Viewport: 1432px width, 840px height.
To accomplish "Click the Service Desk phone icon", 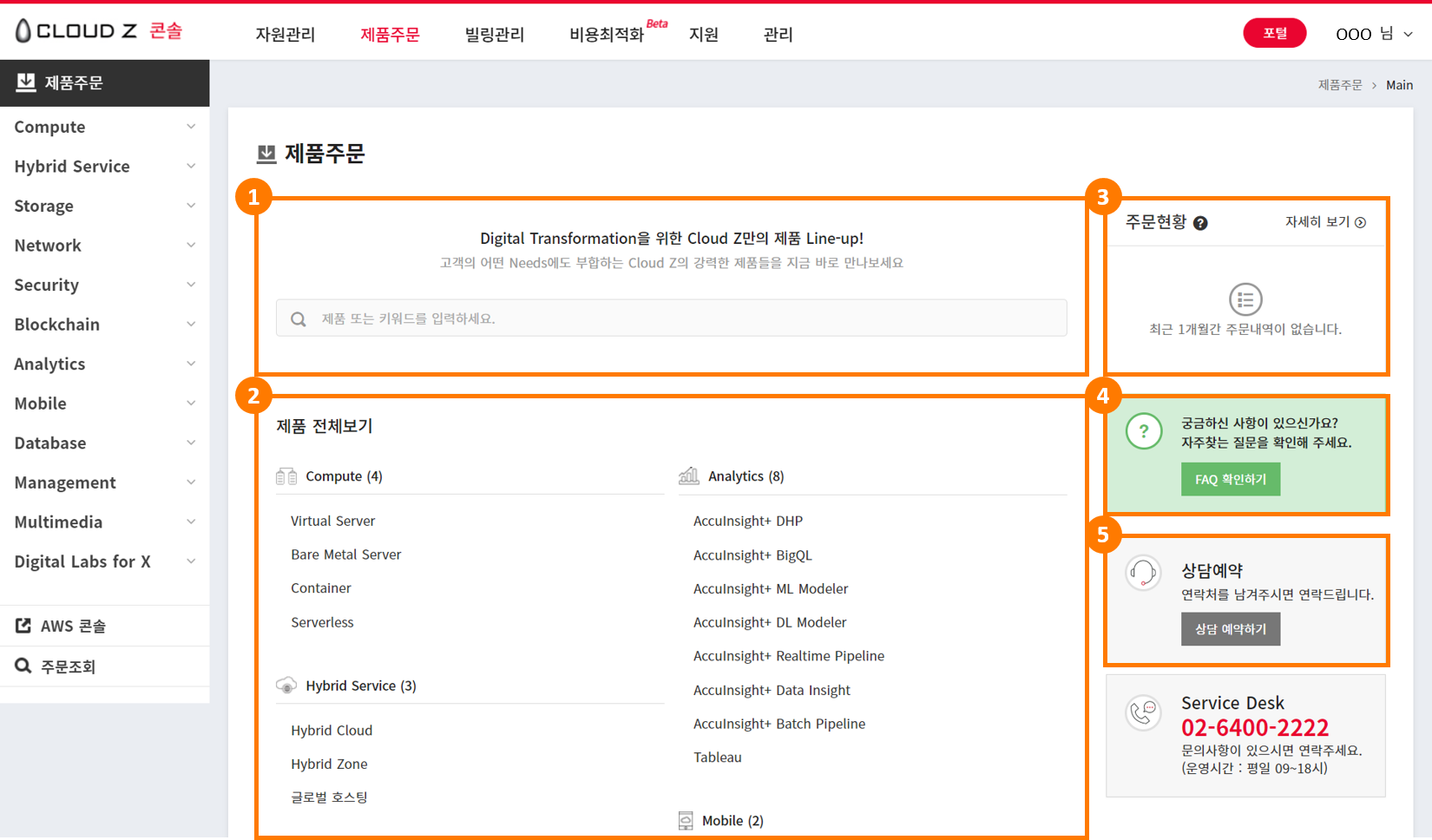I will point(1144,712).
